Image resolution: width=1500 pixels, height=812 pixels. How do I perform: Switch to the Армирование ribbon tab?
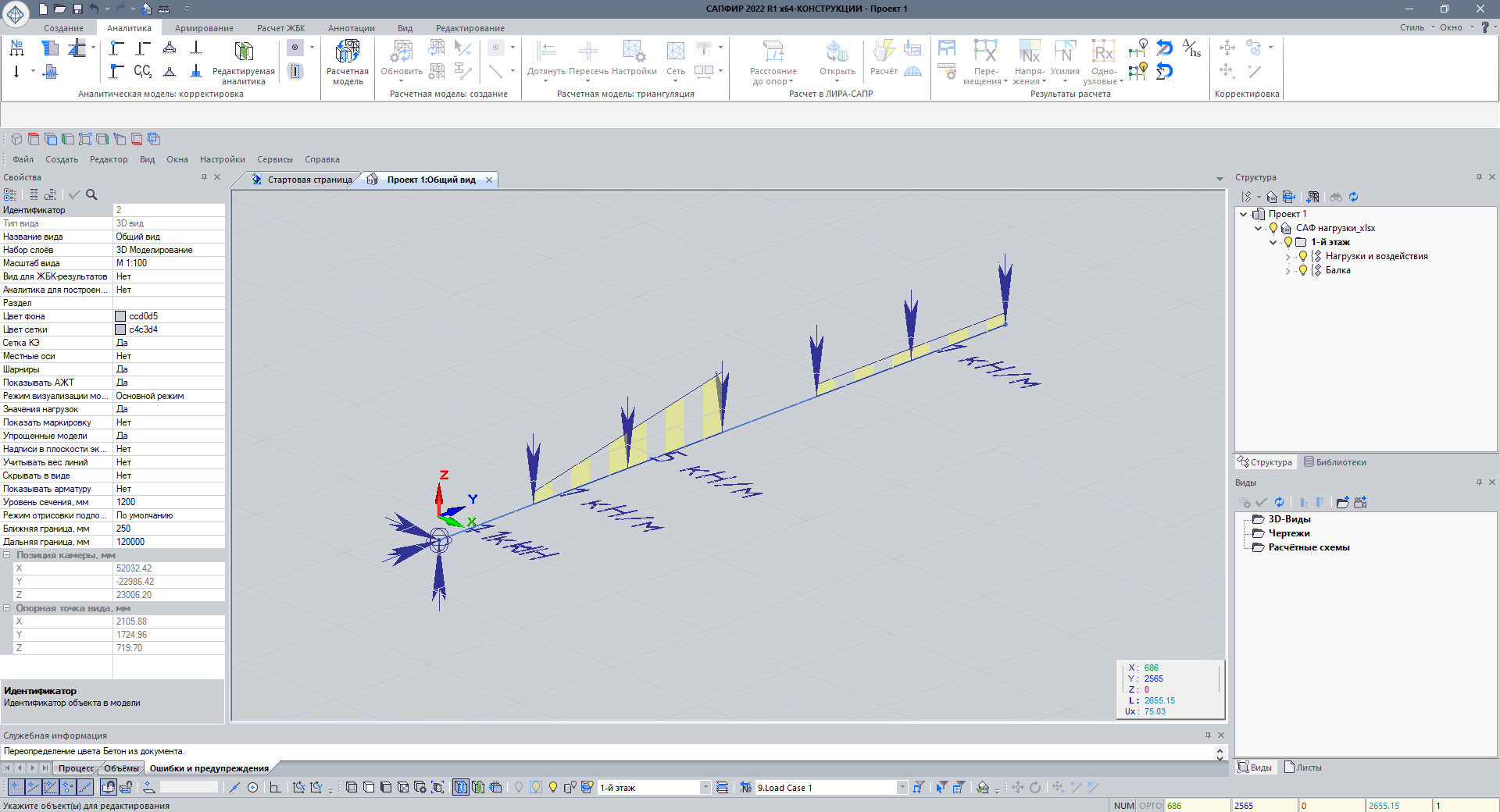click(x=204, y=28)
